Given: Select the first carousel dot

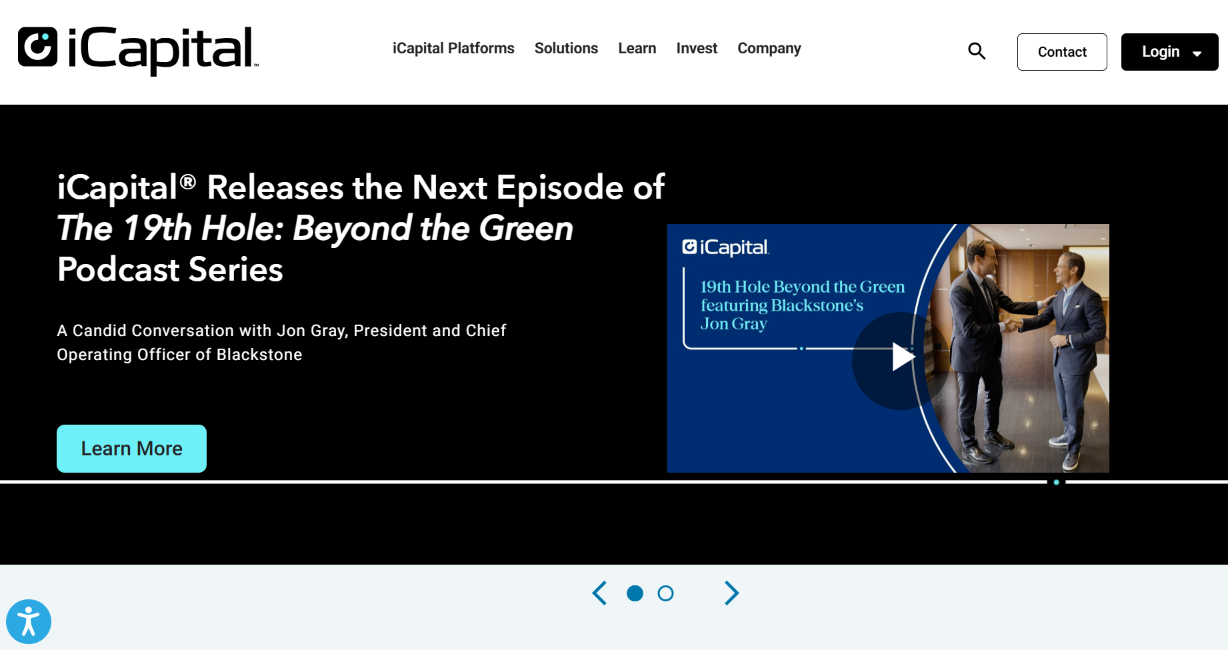Looking at the screenshot, I should click(635, 593).
